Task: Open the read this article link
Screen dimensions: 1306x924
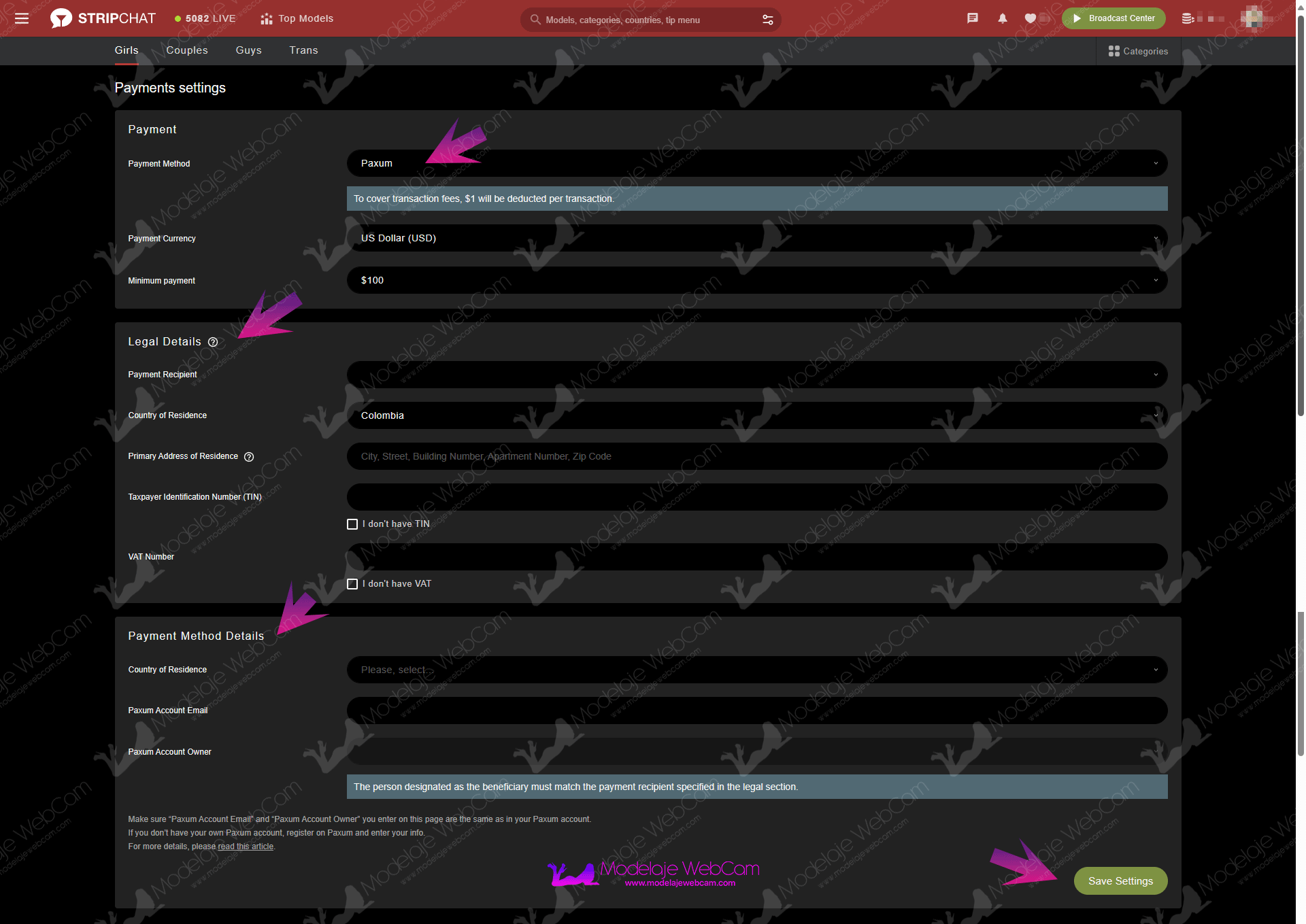Action: 246,846
